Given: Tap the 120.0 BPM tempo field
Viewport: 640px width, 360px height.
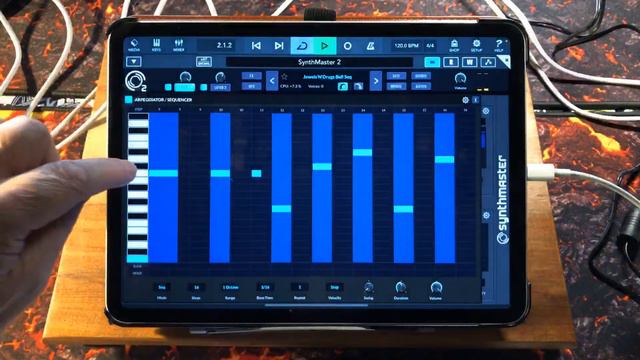Looking at the screenshot, I should point(407,46).
